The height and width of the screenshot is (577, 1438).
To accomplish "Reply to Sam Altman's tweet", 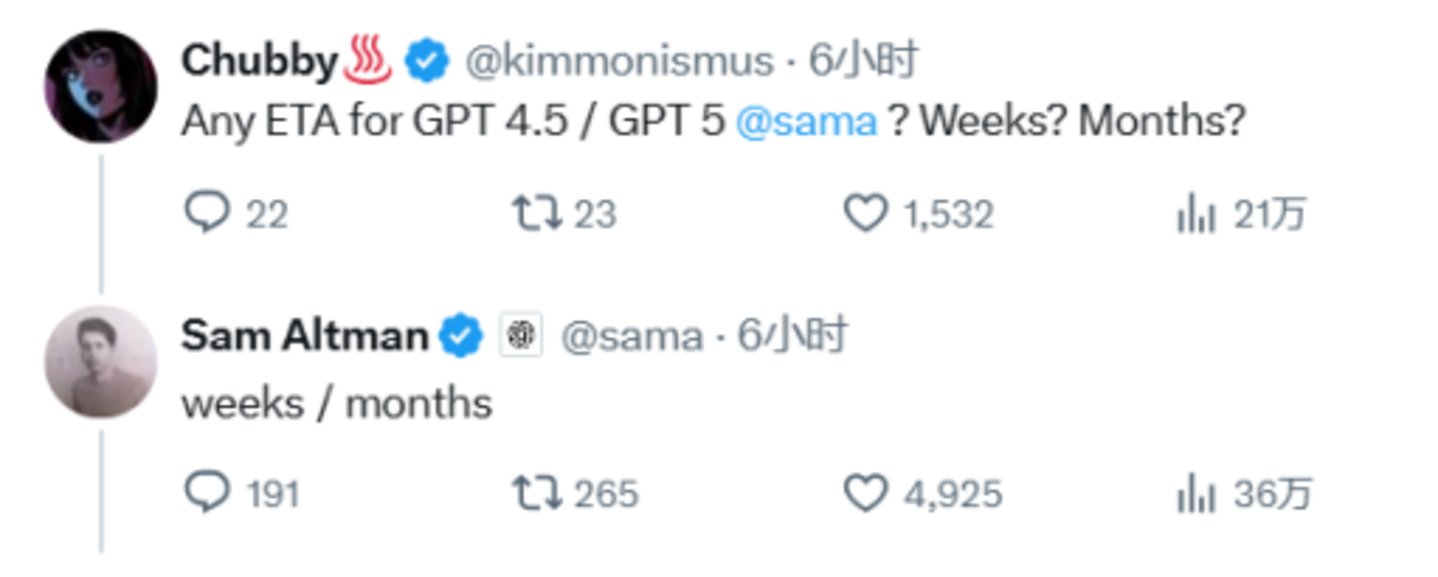I will click(x=207, y=494).
